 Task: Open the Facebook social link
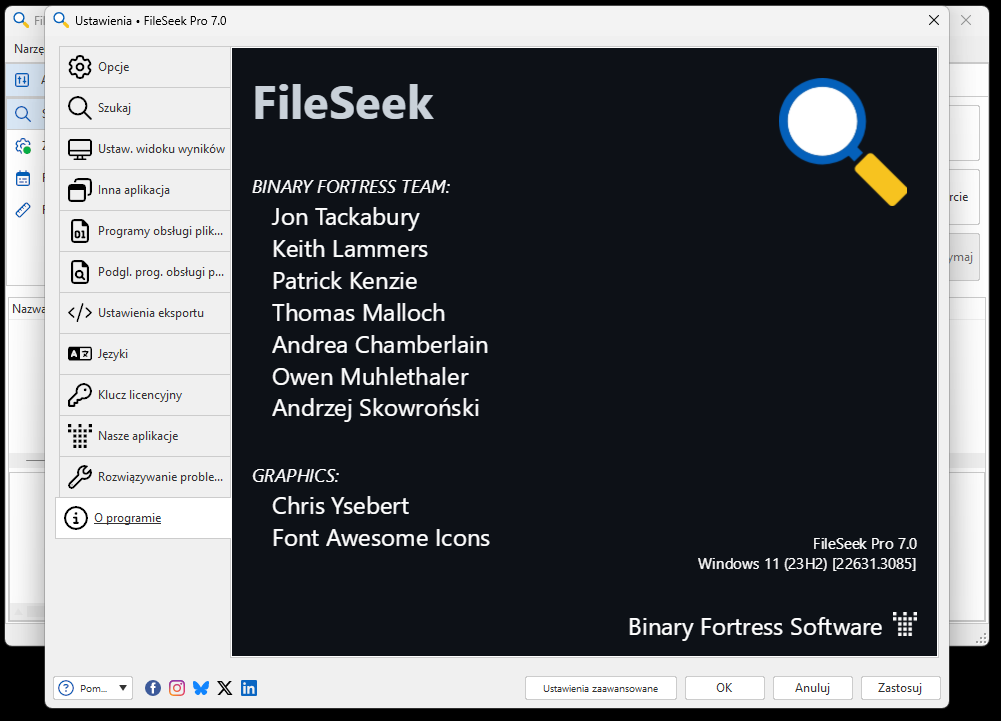click(153, 688)
